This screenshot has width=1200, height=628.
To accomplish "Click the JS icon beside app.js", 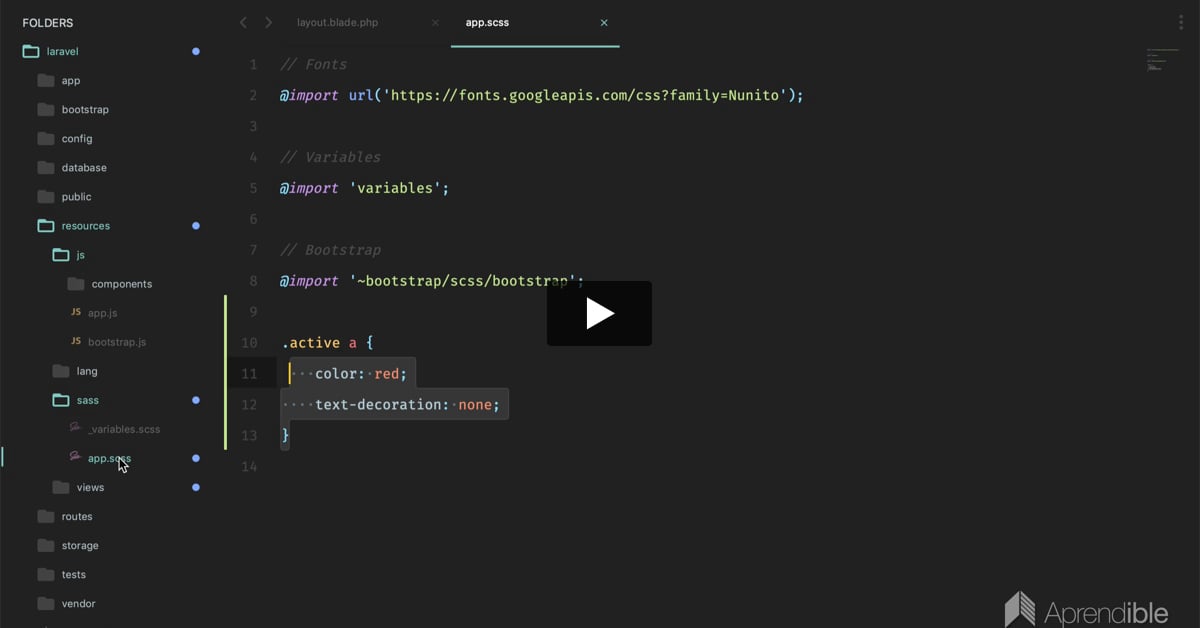I will 76,312.
